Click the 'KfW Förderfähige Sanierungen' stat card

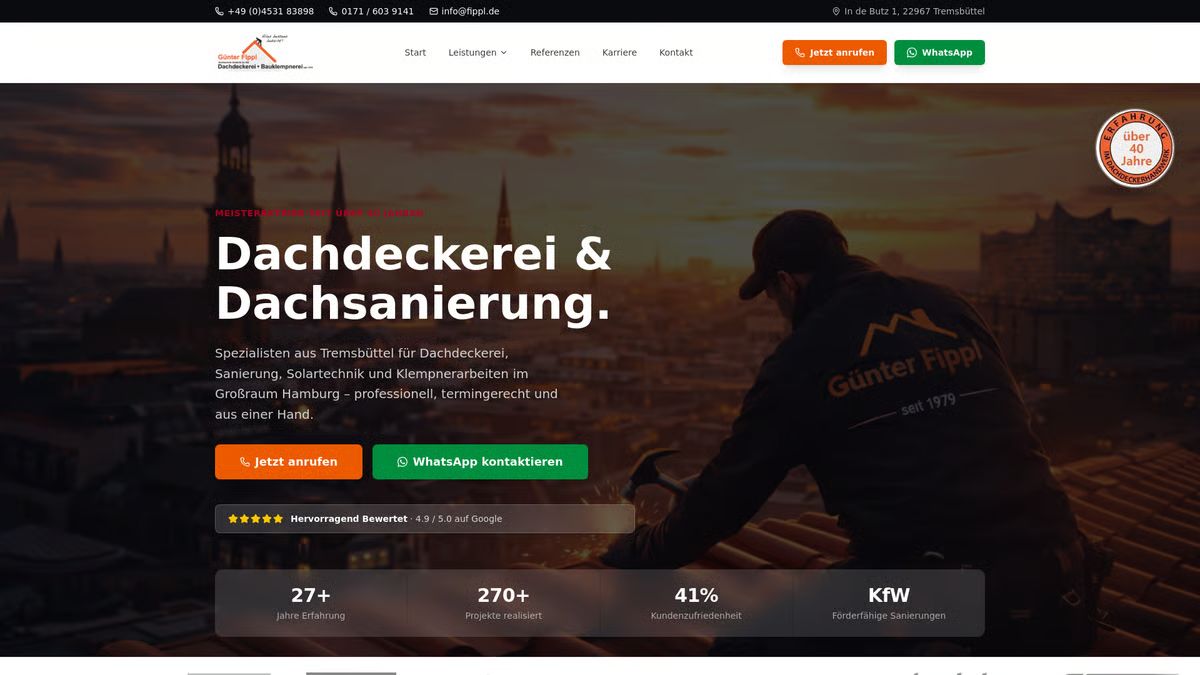[x=888, y=603]
